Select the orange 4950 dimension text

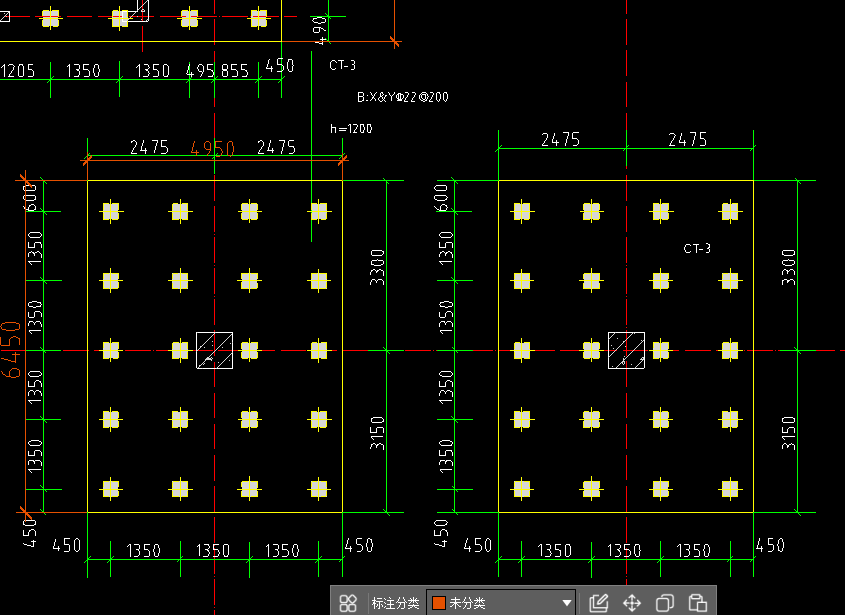[212, 148]
